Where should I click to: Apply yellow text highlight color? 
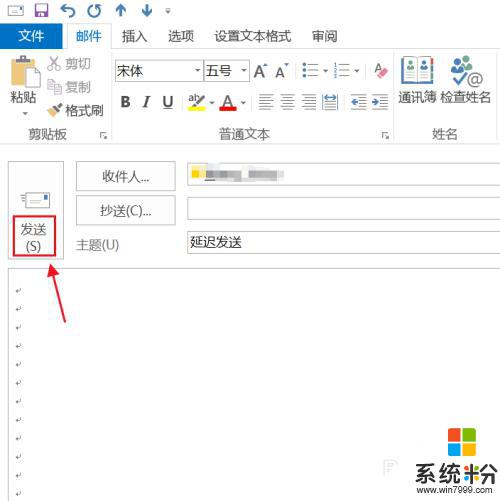click(x=197, y=102)
